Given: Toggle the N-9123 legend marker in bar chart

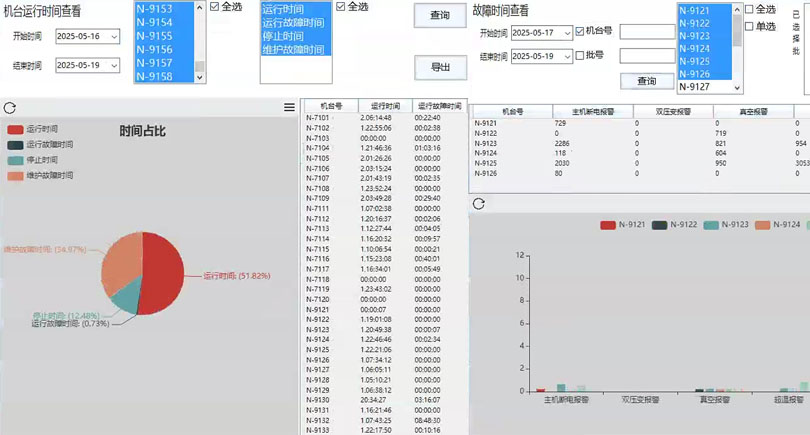Looking at the screenshot, I should 711,225.
